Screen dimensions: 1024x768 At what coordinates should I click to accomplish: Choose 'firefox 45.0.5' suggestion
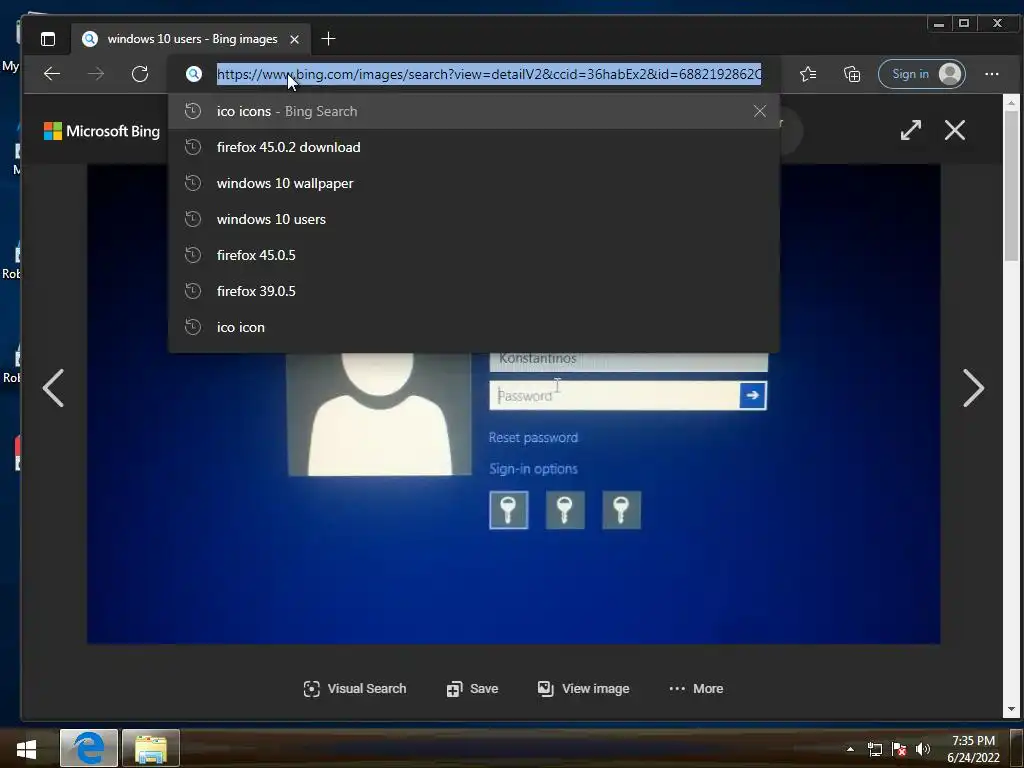click(474, 255)
